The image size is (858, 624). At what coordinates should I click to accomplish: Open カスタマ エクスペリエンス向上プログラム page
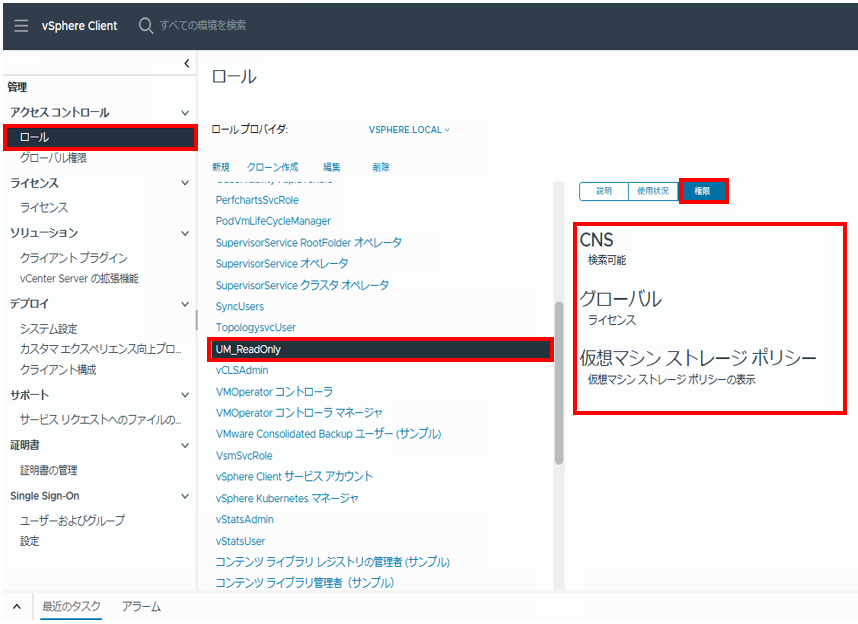(101, 349)
